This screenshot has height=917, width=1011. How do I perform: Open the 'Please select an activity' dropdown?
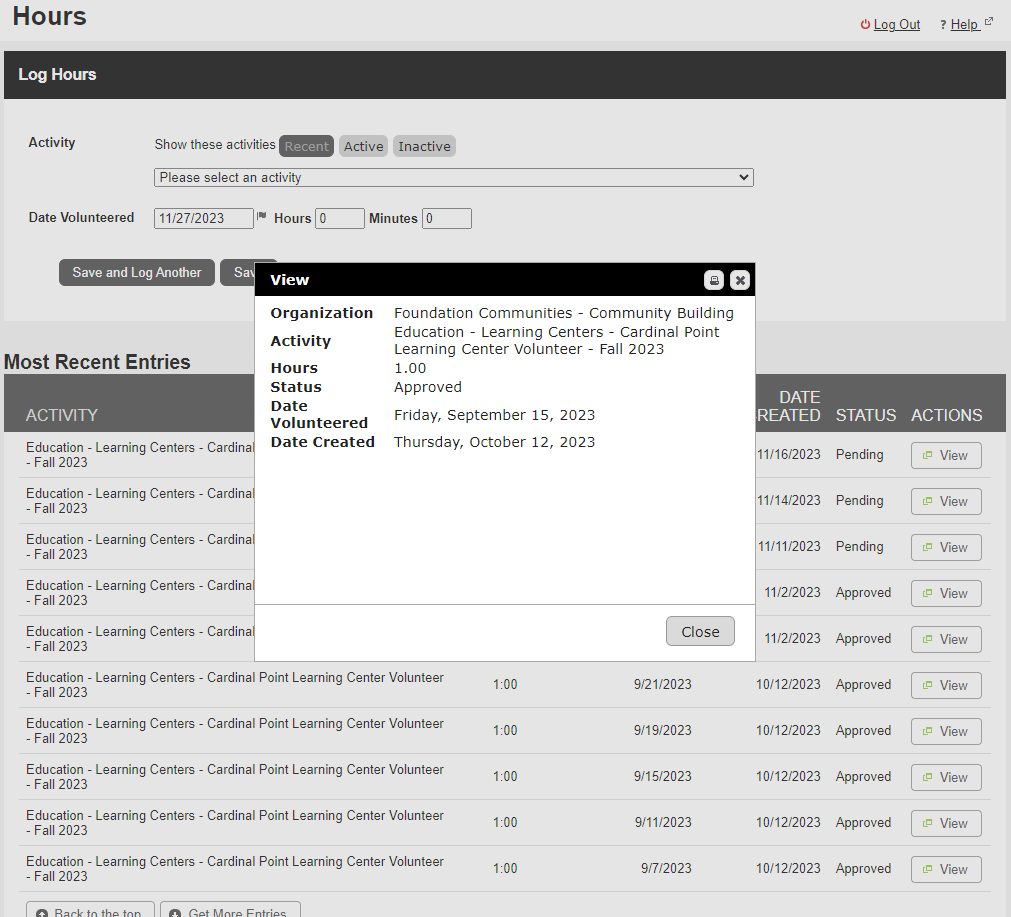click(454, 177)
